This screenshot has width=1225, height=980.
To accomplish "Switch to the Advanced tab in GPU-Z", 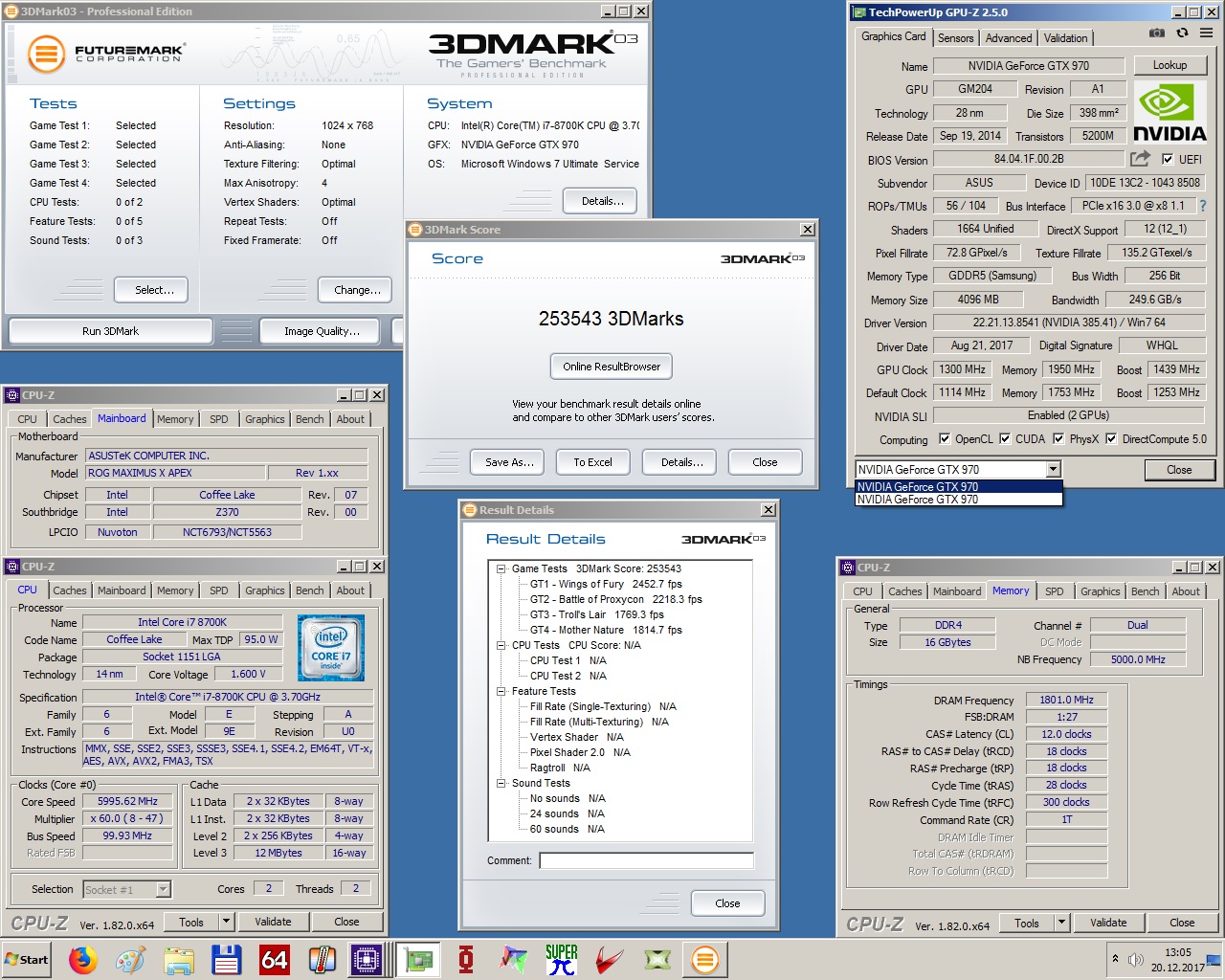I will (1009, 38).
